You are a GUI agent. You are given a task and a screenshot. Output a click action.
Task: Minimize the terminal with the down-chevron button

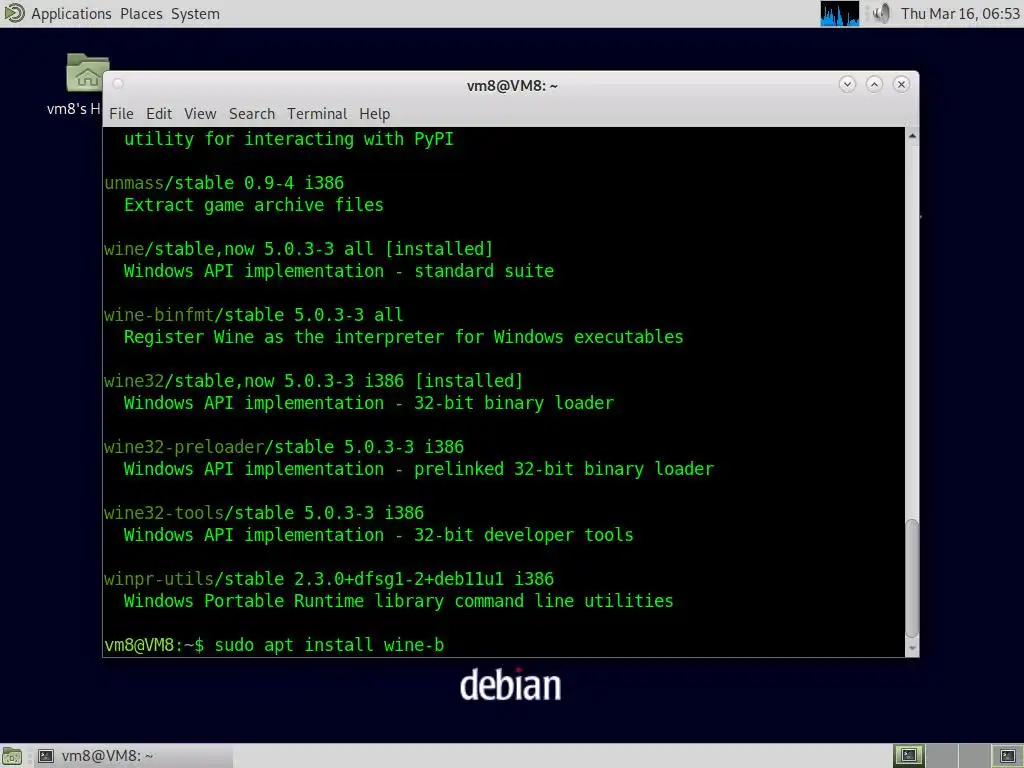pos(847,84)
